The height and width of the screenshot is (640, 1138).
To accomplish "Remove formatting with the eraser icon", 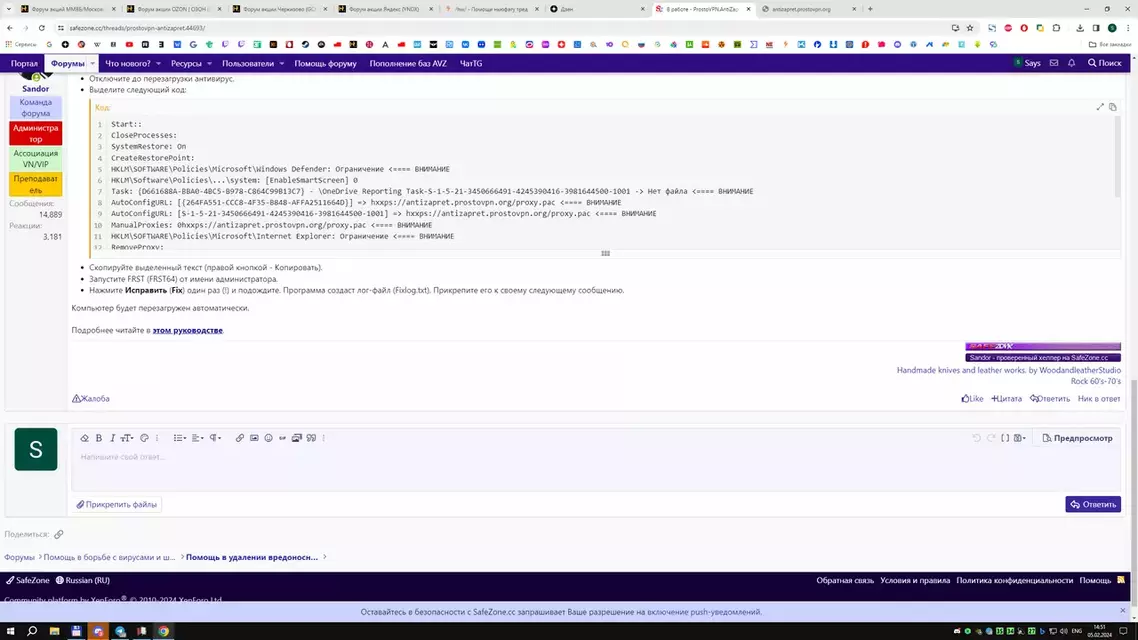I will [84, 438].
